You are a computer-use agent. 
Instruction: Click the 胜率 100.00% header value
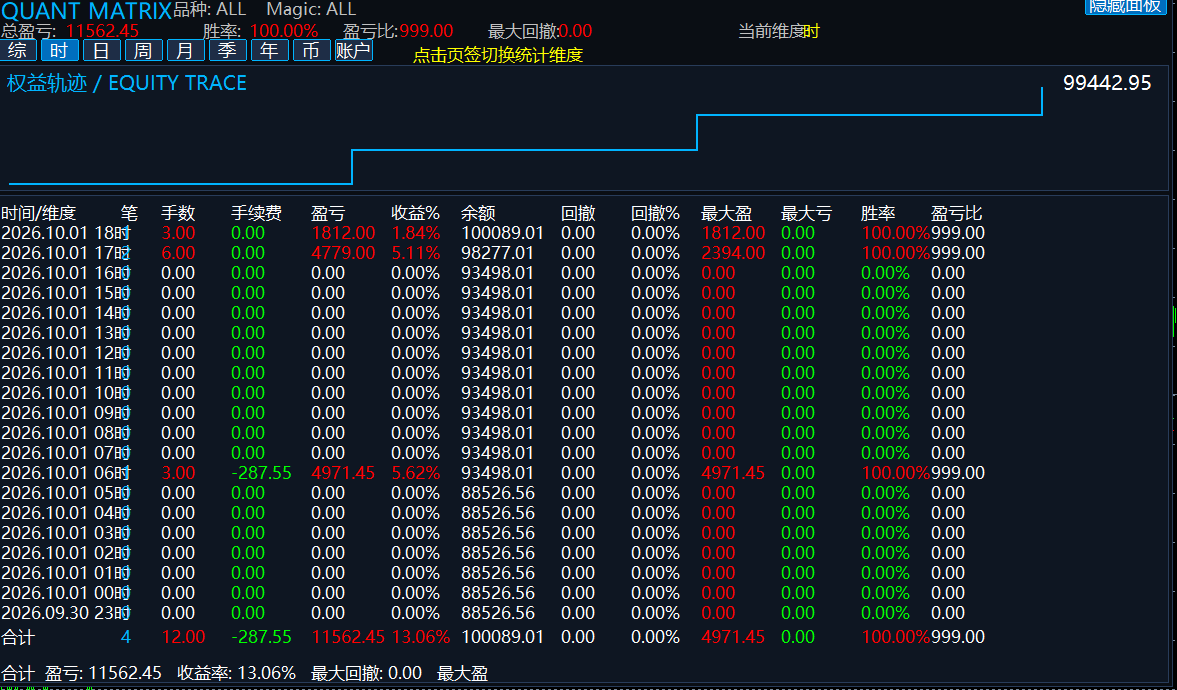(x=284, y=31)
